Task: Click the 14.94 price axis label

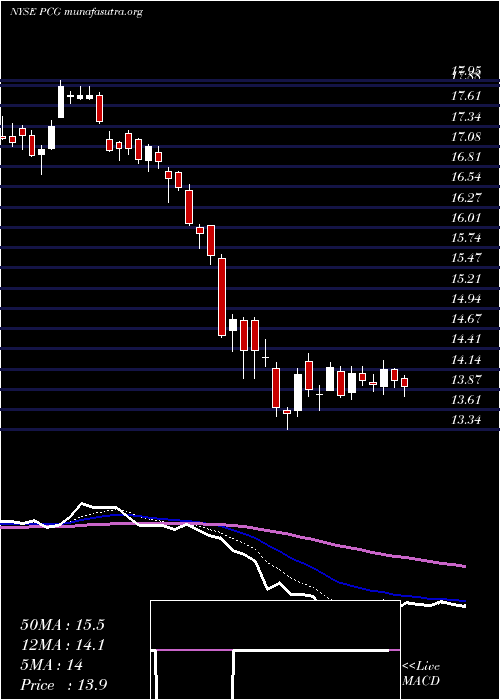Action: [466, 299]
